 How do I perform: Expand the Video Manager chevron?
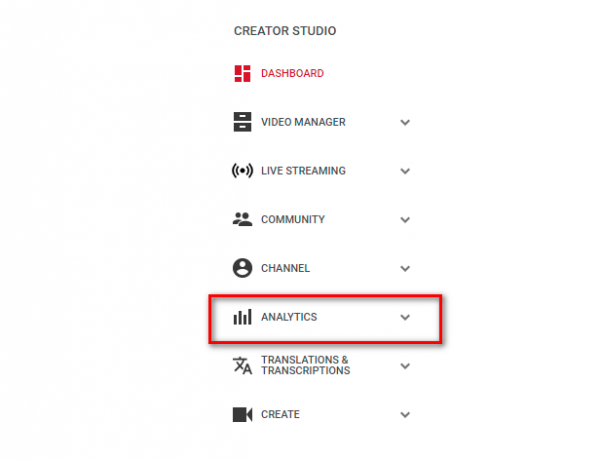coord(405,122)
